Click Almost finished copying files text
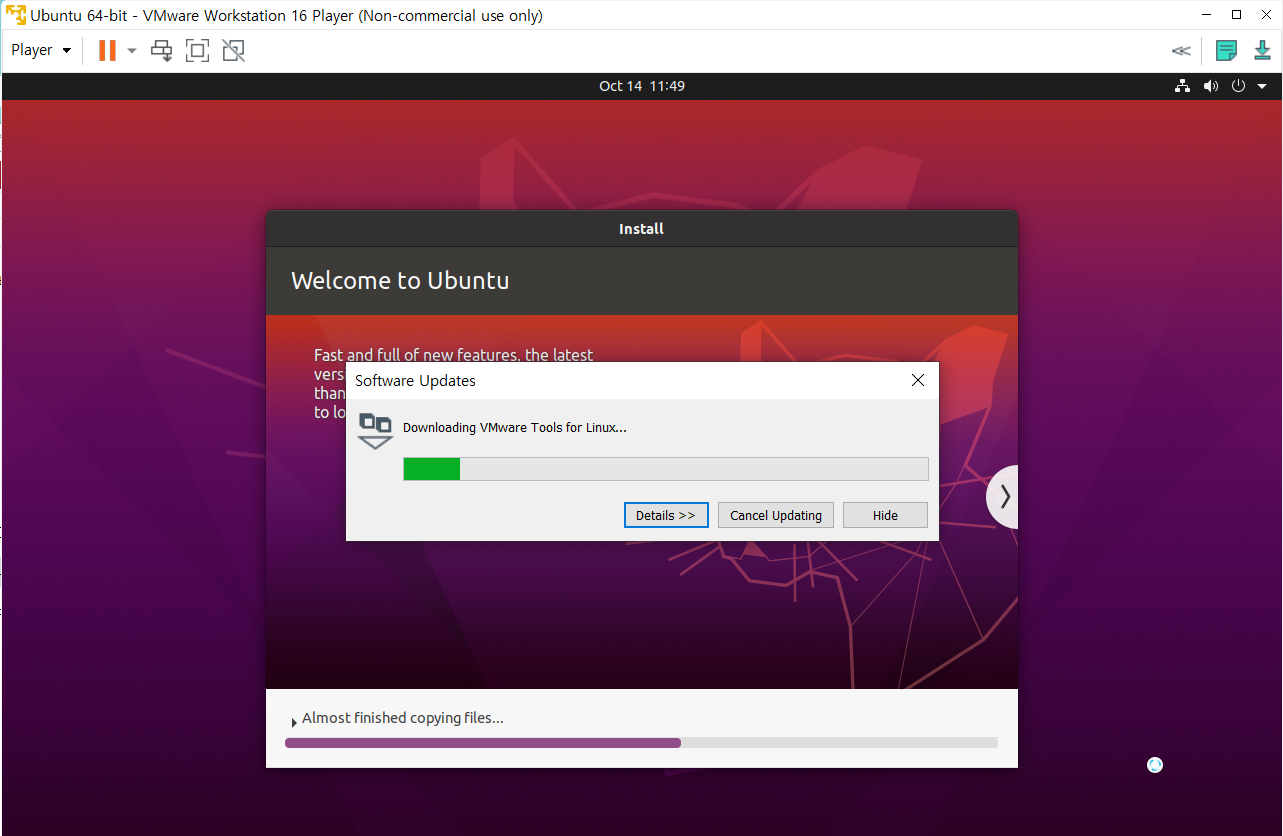1283x836 pixels. [402, 718]
